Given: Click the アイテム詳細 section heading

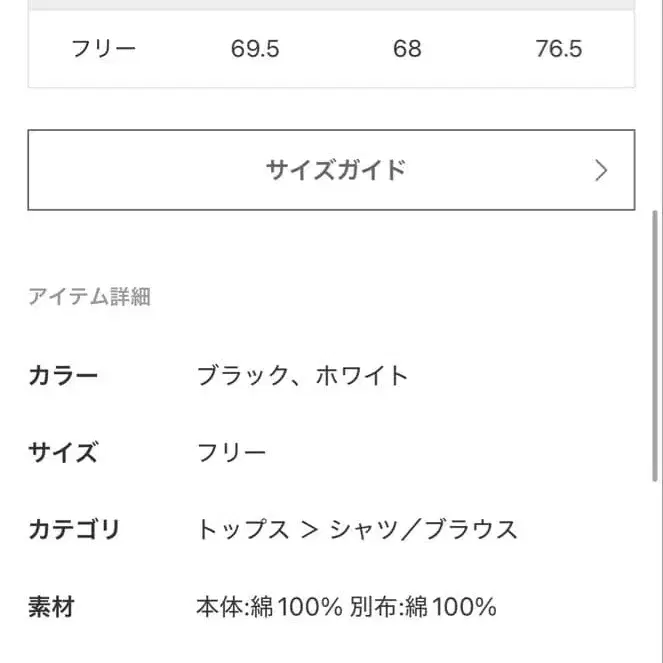Looking at the screenshot, I should click(x=89, y=296).
